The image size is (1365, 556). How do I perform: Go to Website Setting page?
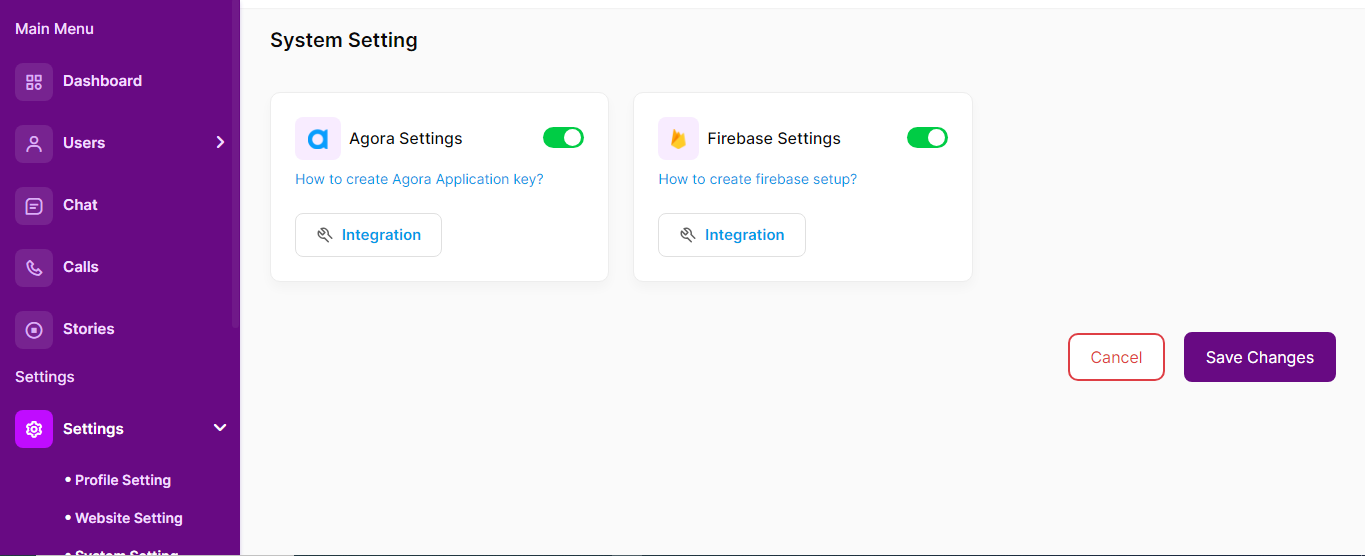[128, 518]
